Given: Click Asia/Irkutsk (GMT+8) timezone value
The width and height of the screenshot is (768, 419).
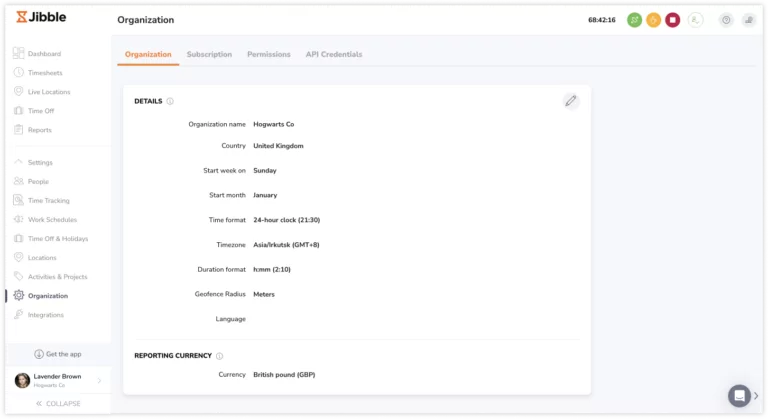Looking at the screenshot, I should 286,245.
